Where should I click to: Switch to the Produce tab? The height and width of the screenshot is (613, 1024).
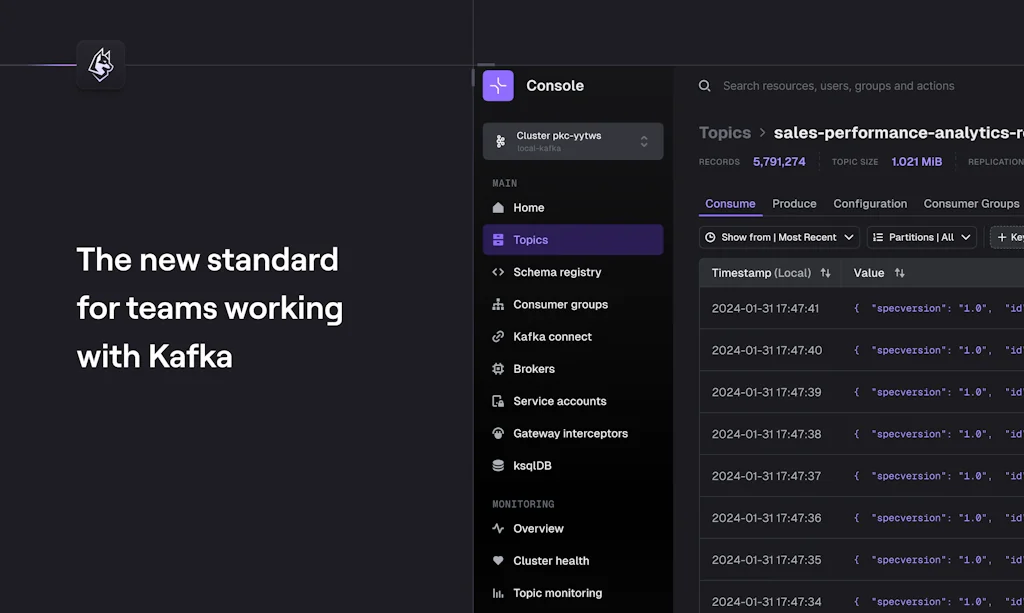[x=794, y=204]
